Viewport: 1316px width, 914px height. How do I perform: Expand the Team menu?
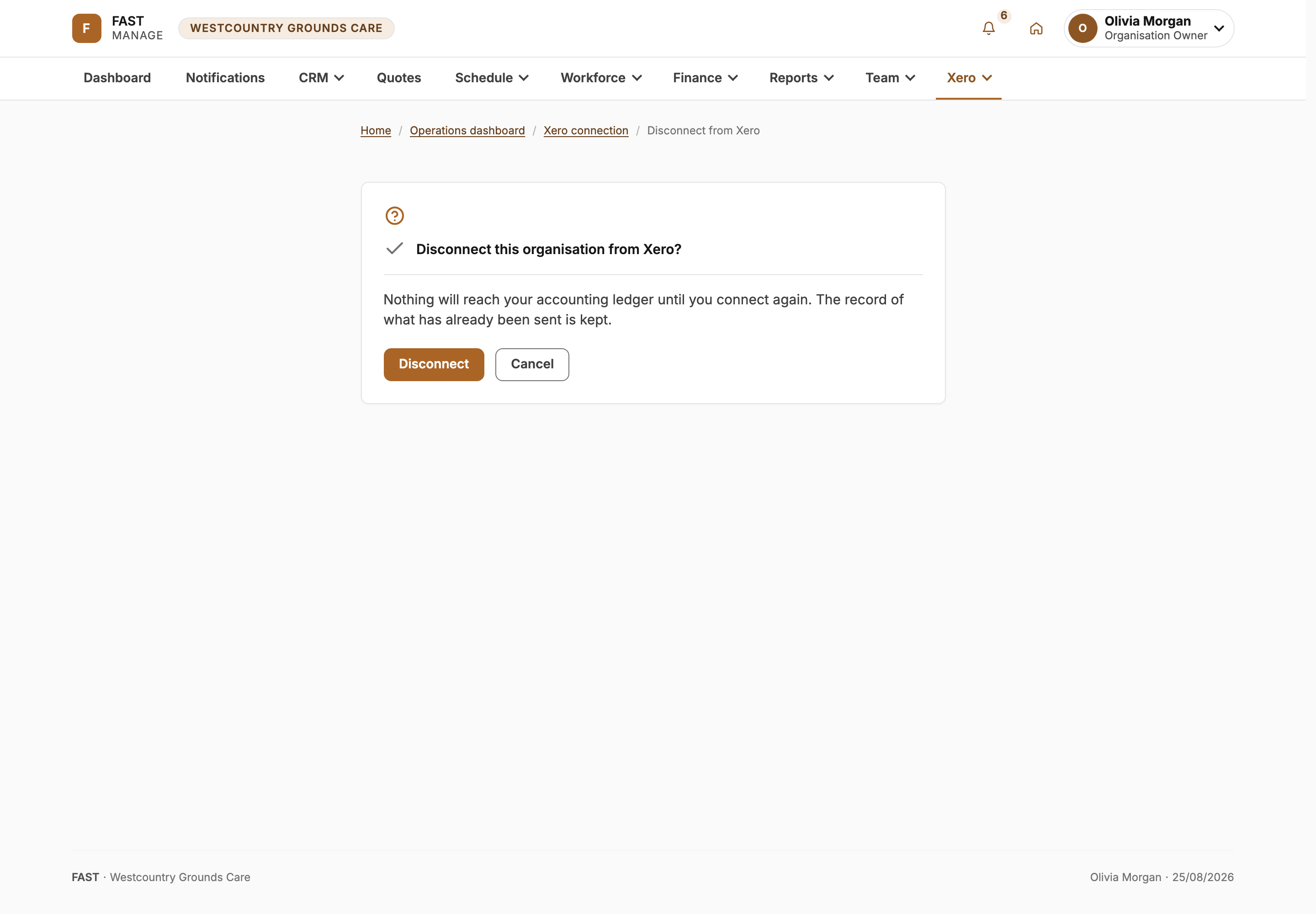pos(890,78)
